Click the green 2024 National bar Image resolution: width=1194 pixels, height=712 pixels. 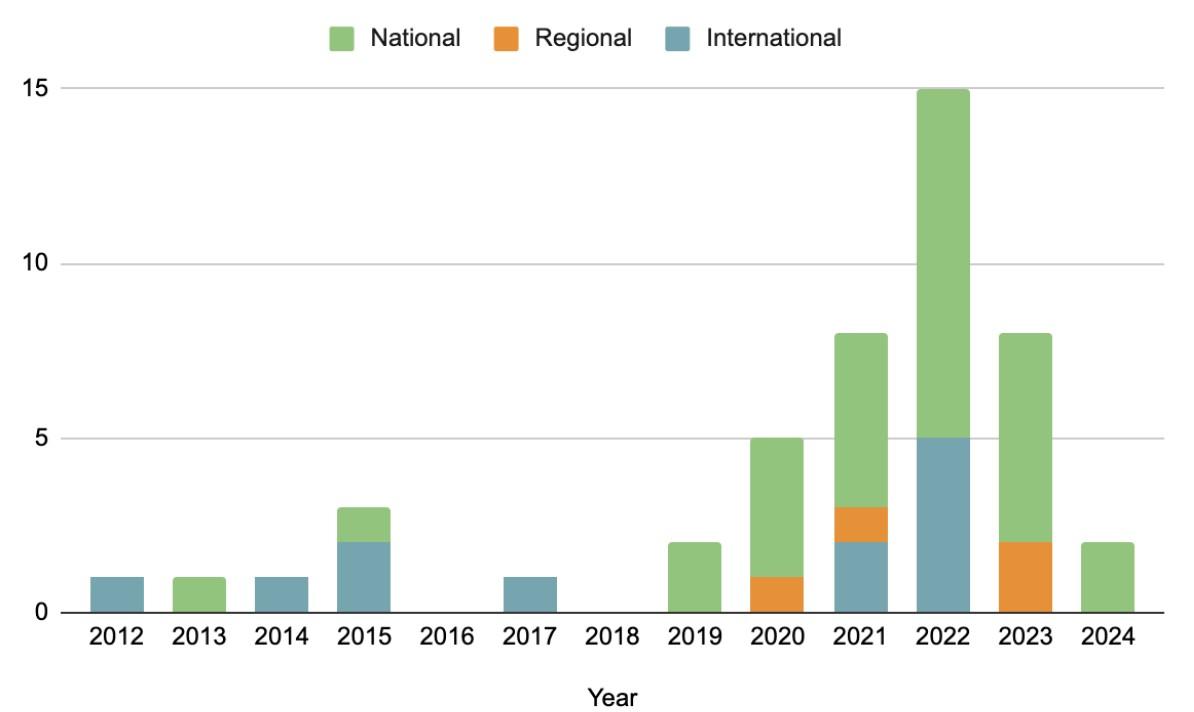[1107, 577]
